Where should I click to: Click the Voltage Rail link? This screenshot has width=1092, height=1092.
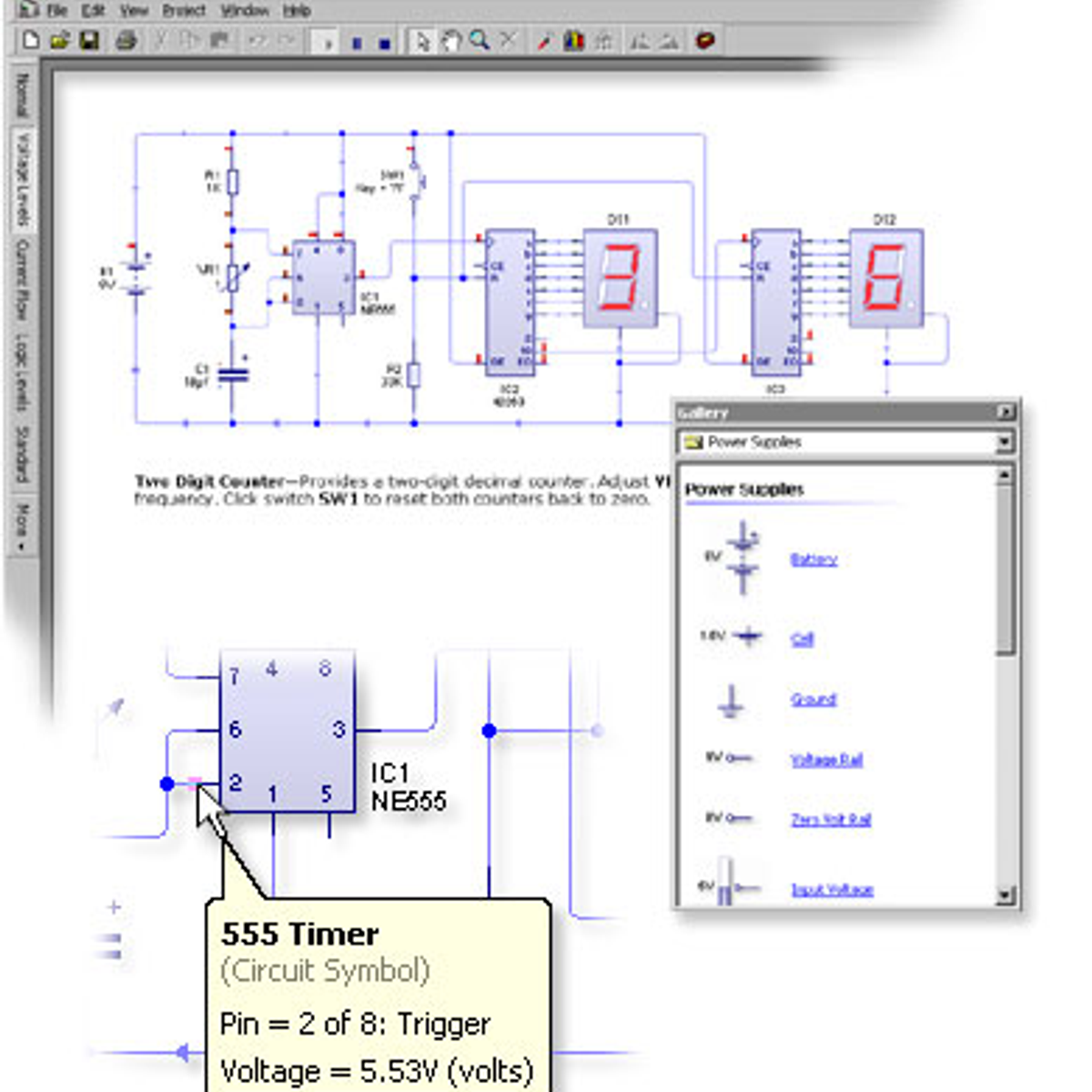pyautogui.click(x=825, y=760)
